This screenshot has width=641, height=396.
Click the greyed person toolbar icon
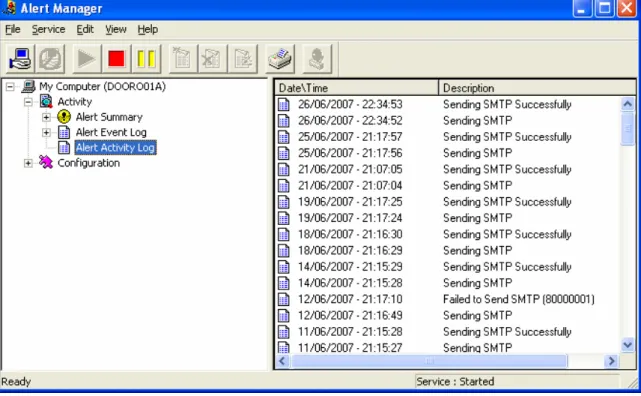pos(317,59)
